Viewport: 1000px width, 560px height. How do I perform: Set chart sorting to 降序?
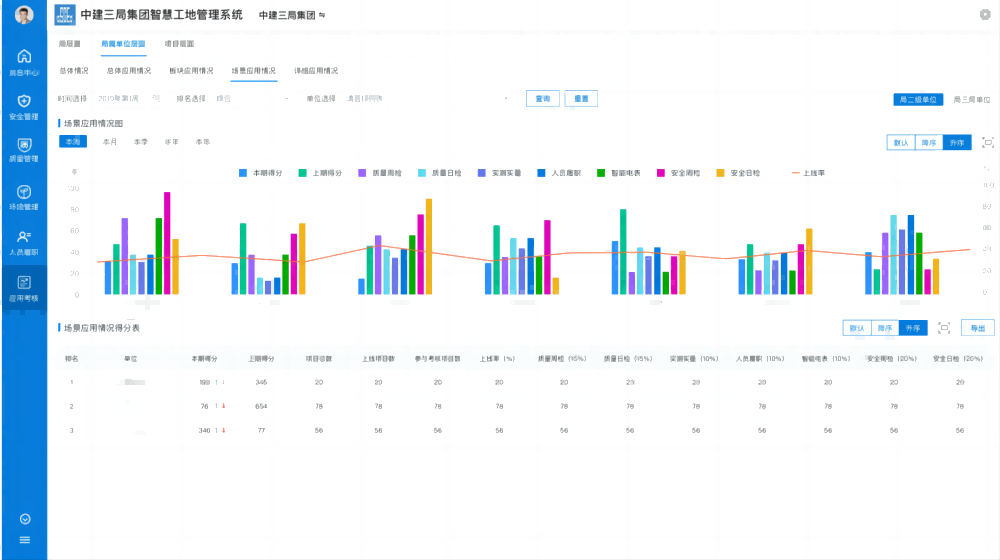point(929,143)
